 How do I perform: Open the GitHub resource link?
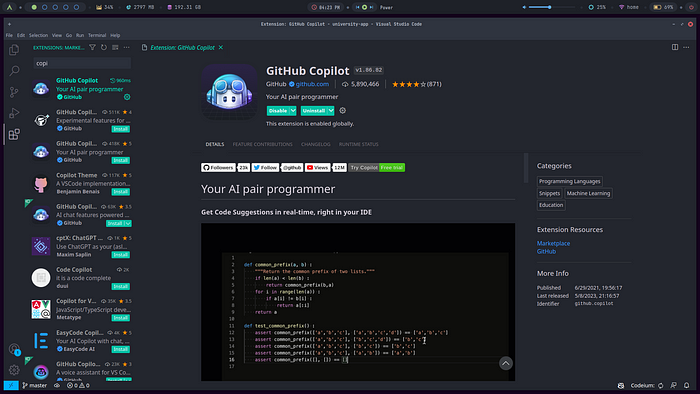[546, 251]
